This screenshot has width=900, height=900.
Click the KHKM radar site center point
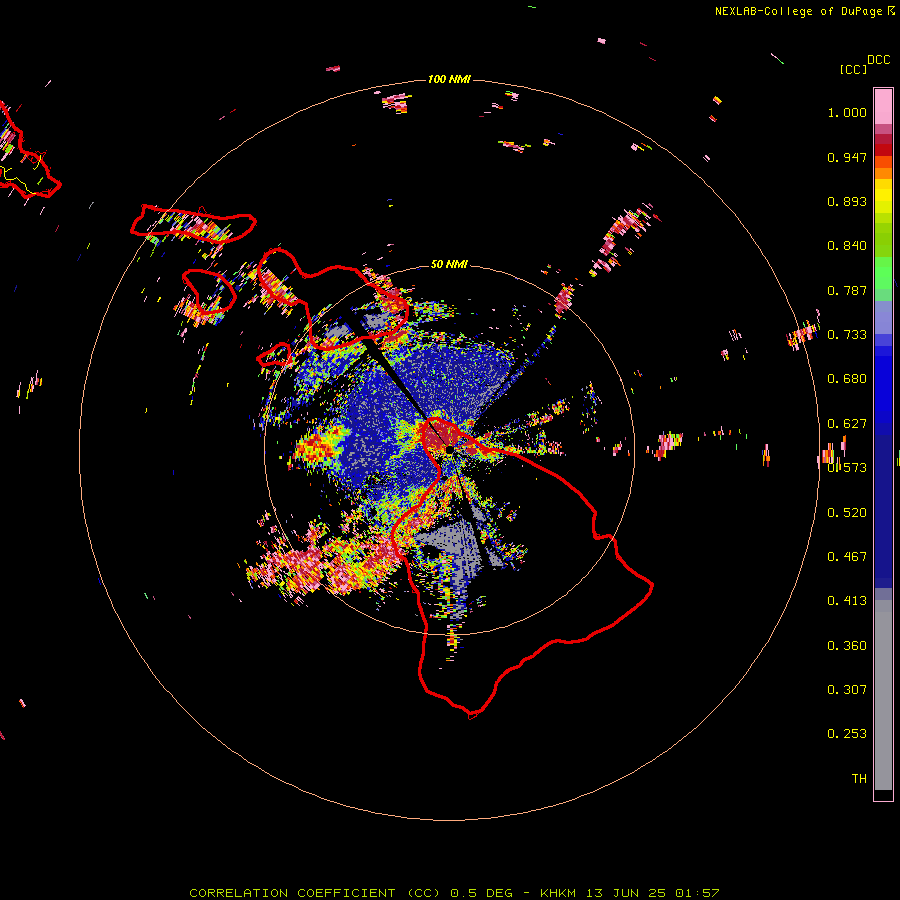tap(450, 450)
